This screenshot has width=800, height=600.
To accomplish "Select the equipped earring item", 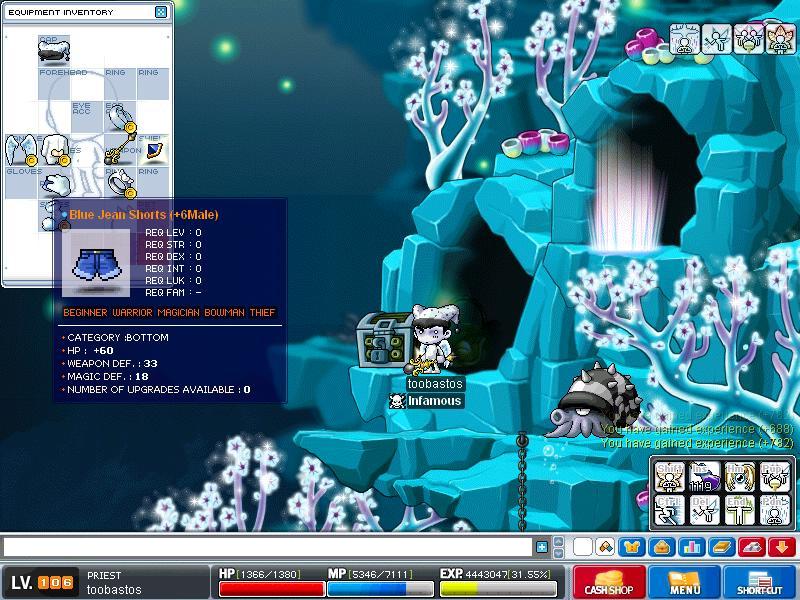I will (x=120, y=117).
